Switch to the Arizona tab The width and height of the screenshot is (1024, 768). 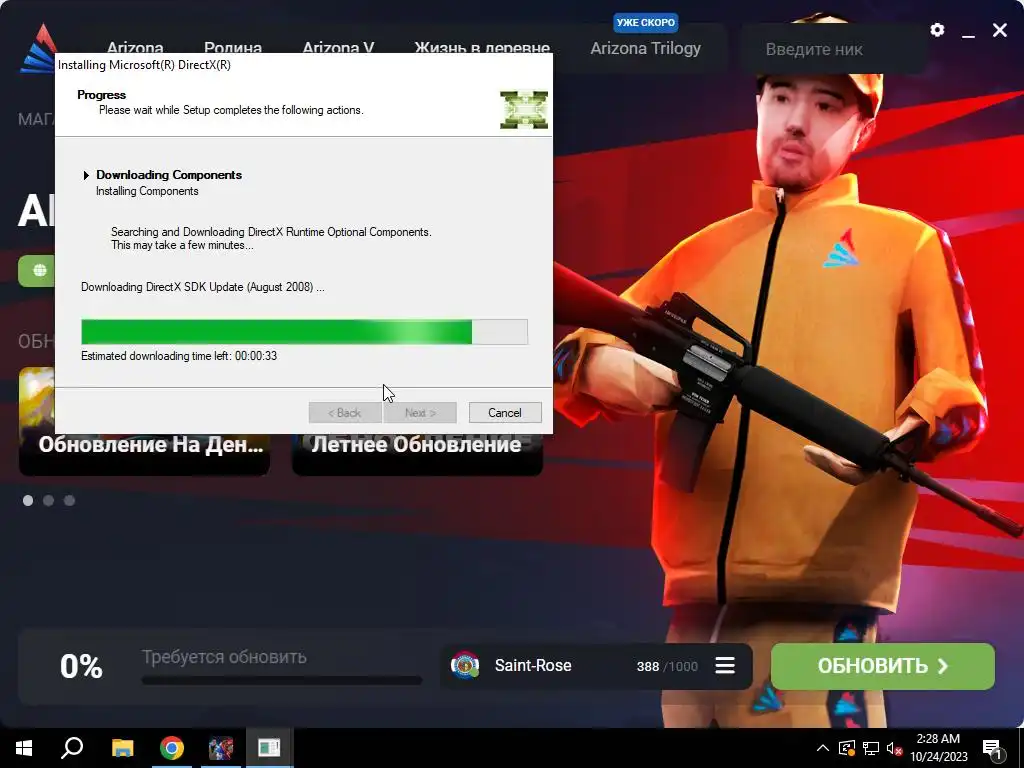135,48
